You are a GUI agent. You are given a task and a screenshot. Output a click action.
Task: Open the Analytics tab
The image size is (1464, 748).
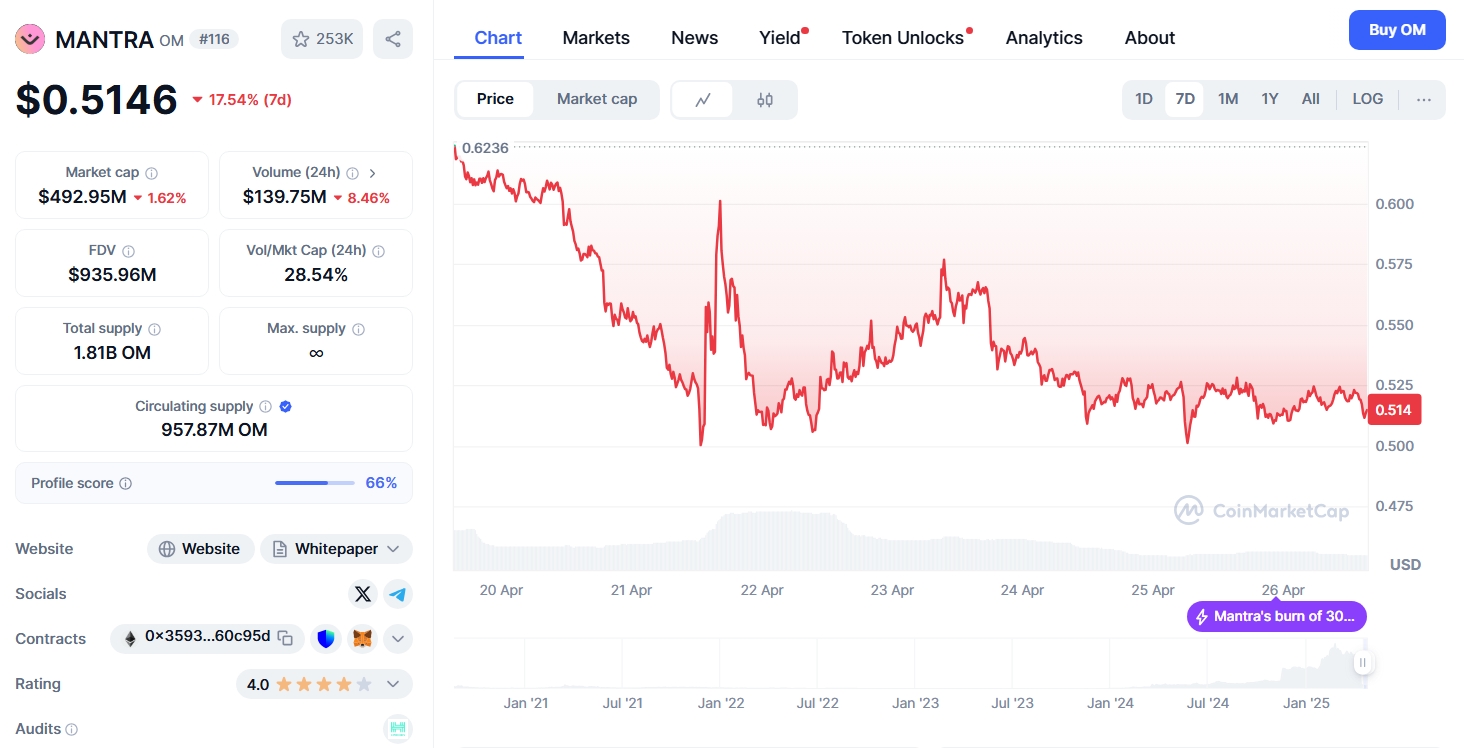[x=1044, y=38]
